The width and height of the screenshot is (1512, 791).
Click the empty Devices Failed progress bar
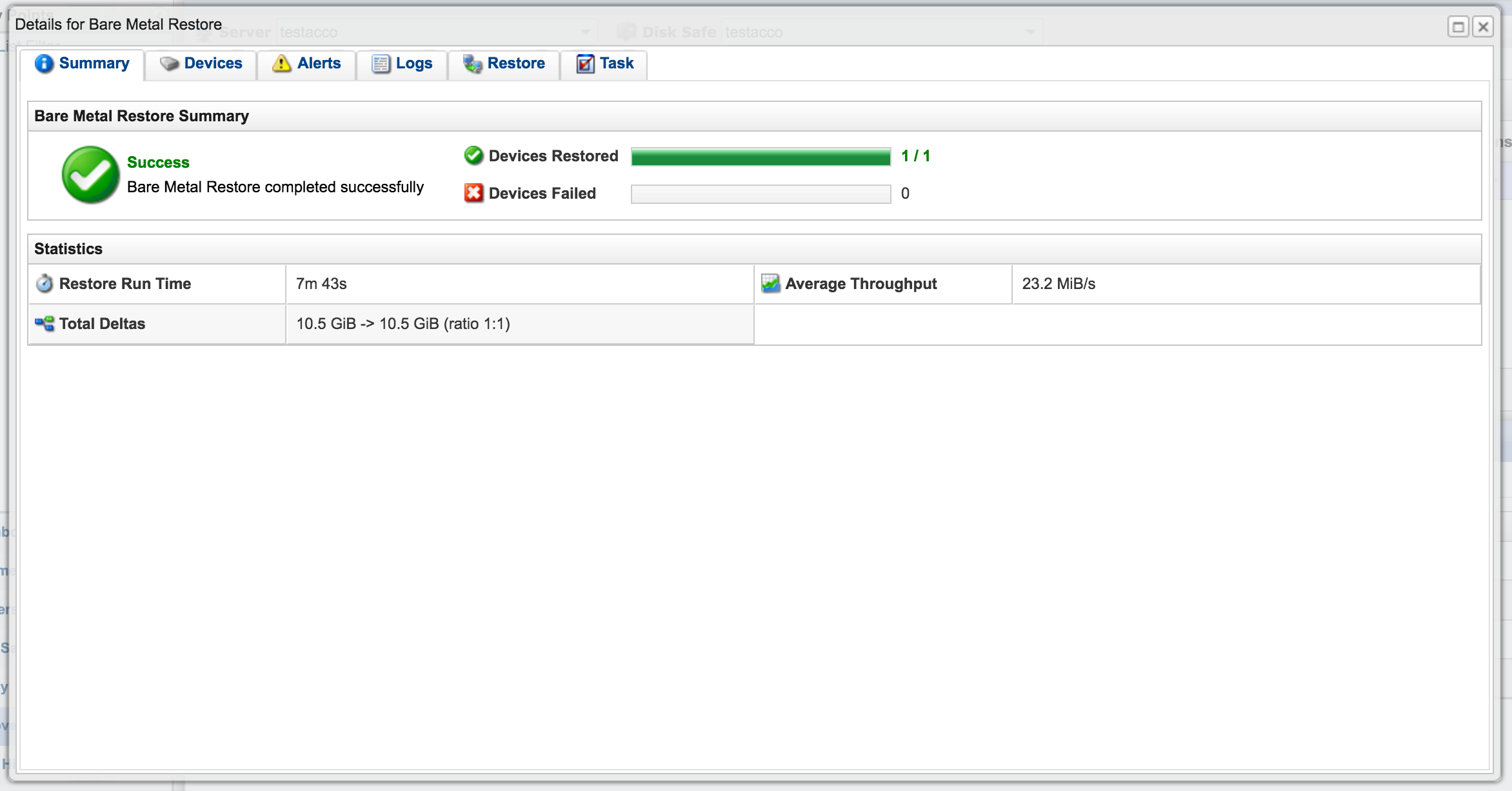click(761, 194)
